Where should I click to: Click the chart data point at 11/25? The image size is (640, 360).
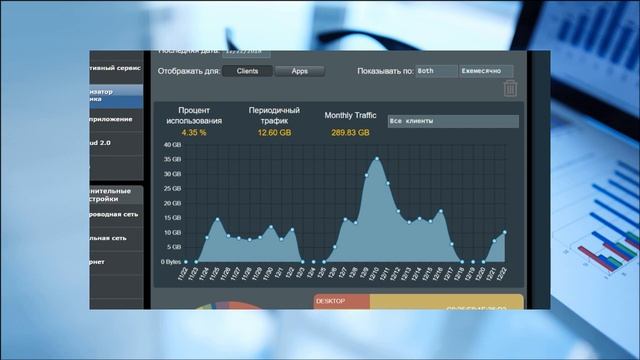click(x=218, y=219)
